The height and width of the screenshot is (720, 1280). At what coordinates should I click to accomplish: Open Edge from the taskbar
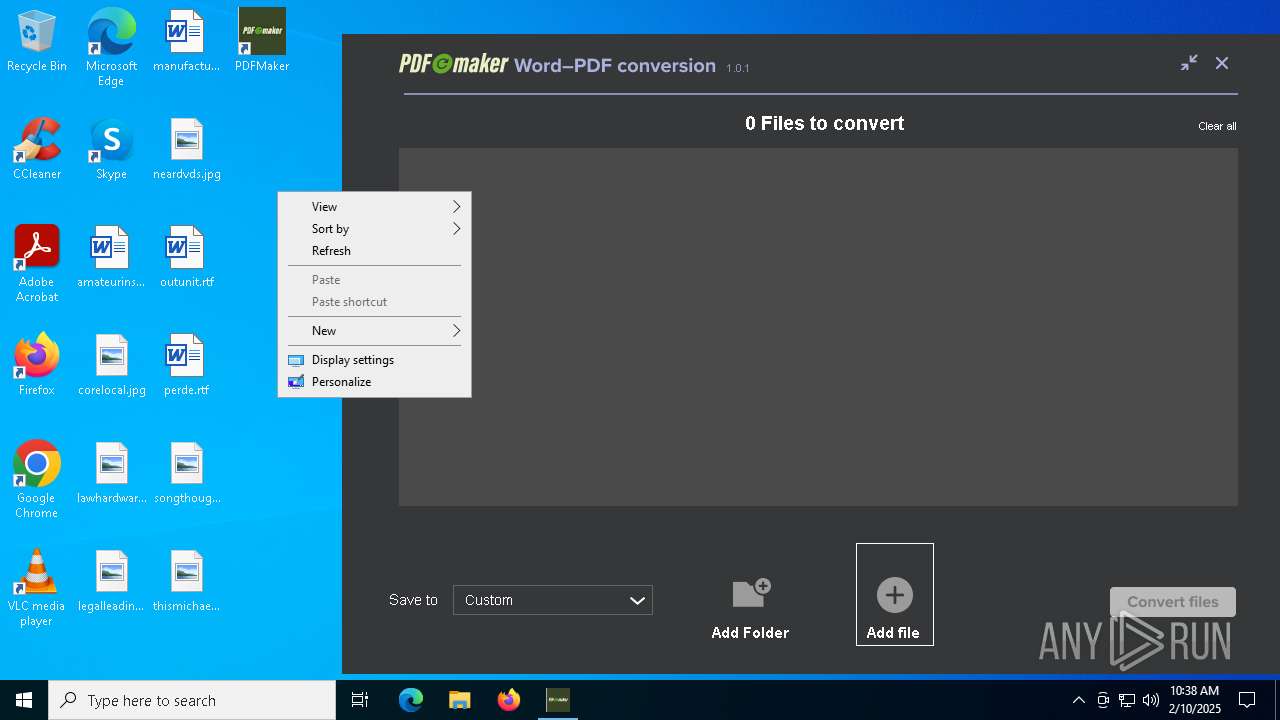coord(411,700)
